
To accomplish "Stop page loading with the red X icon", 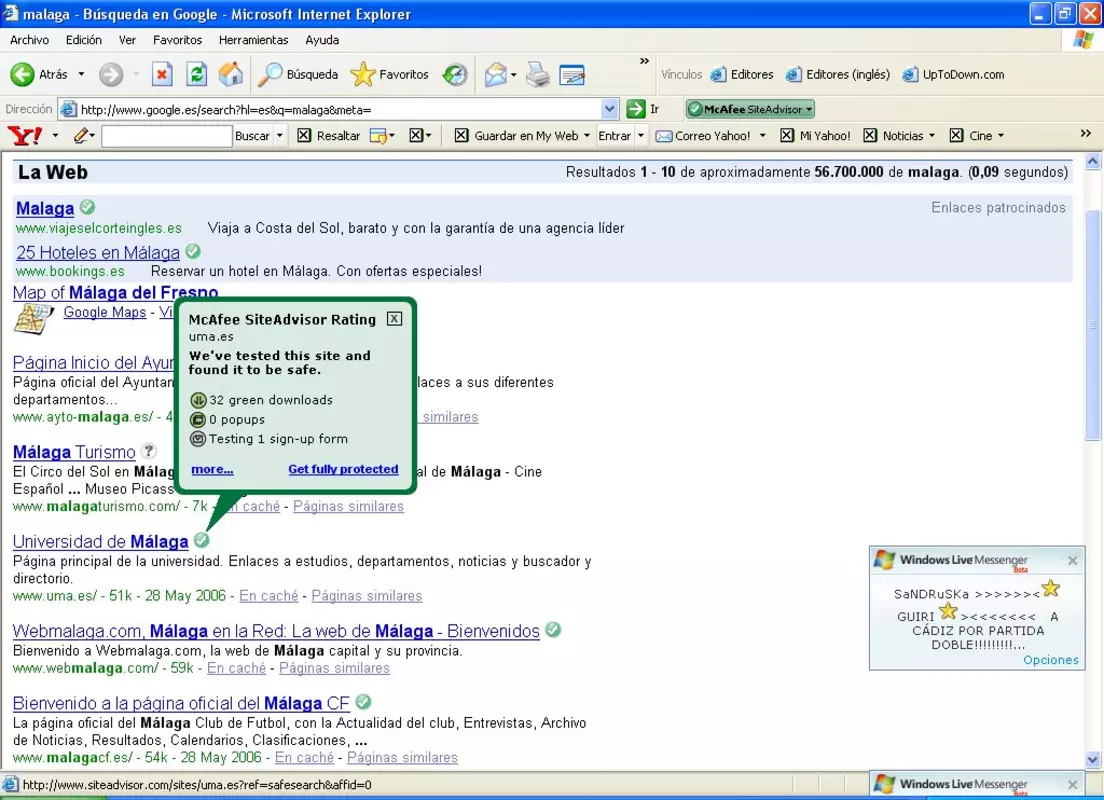I will click(162, 74).
